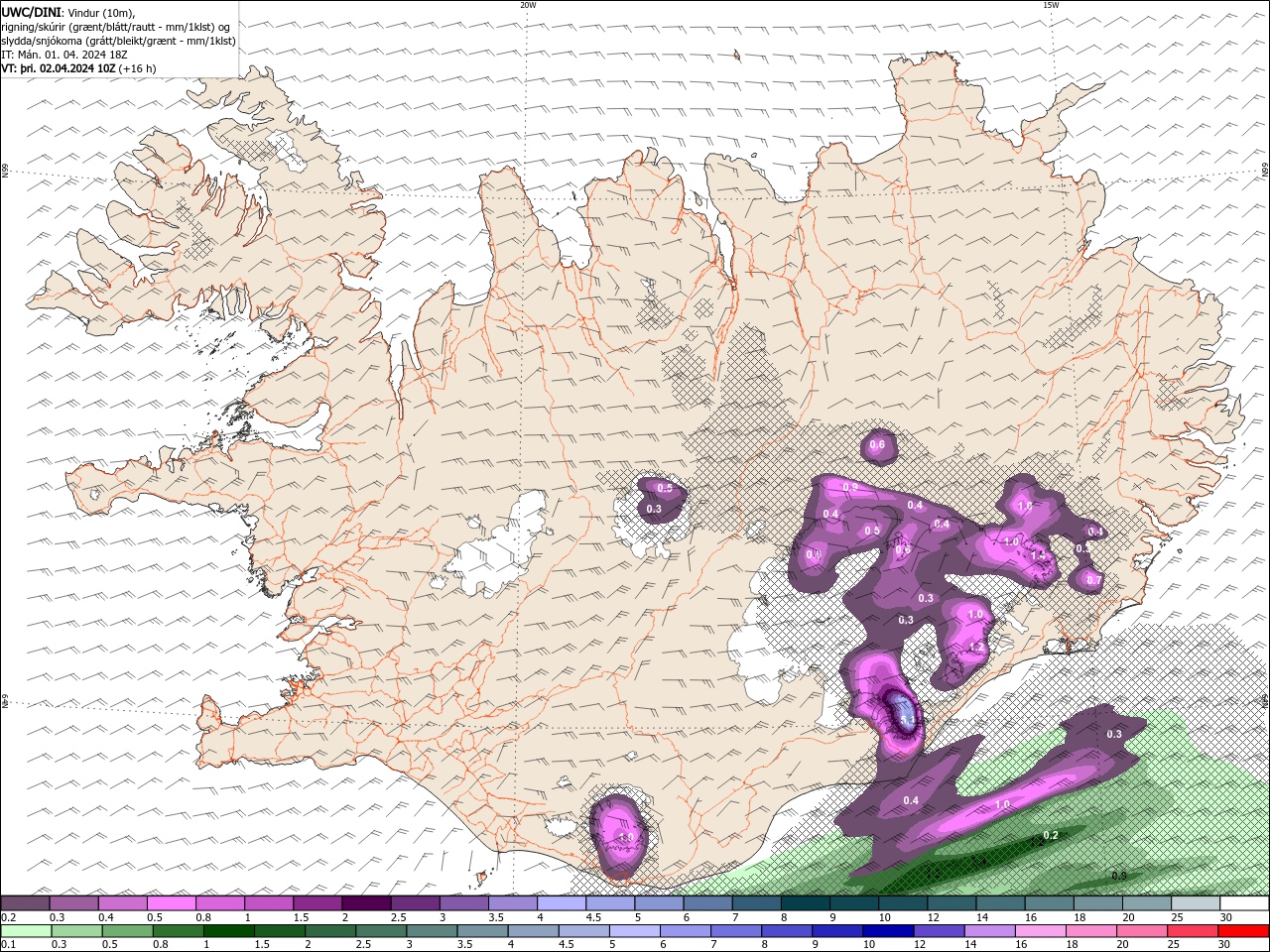Click the '0.6' value on the isolated northern purple blob
Image resolution: width=1270 pixels, height=952 pixels.
click(877, 445)
